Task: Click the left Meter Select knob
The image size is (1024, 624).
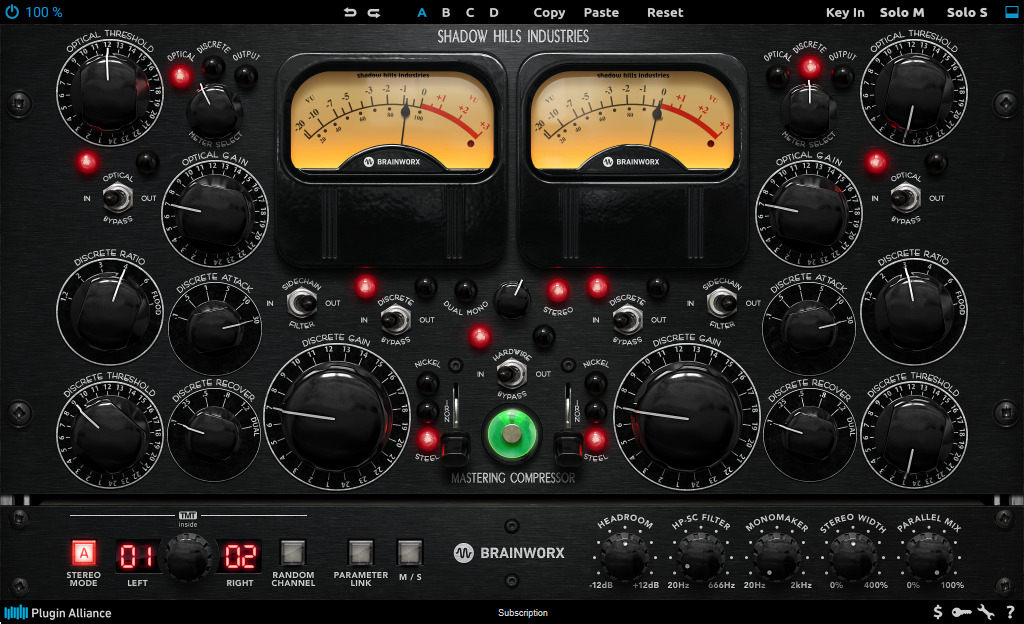Action: pos(214,108)
